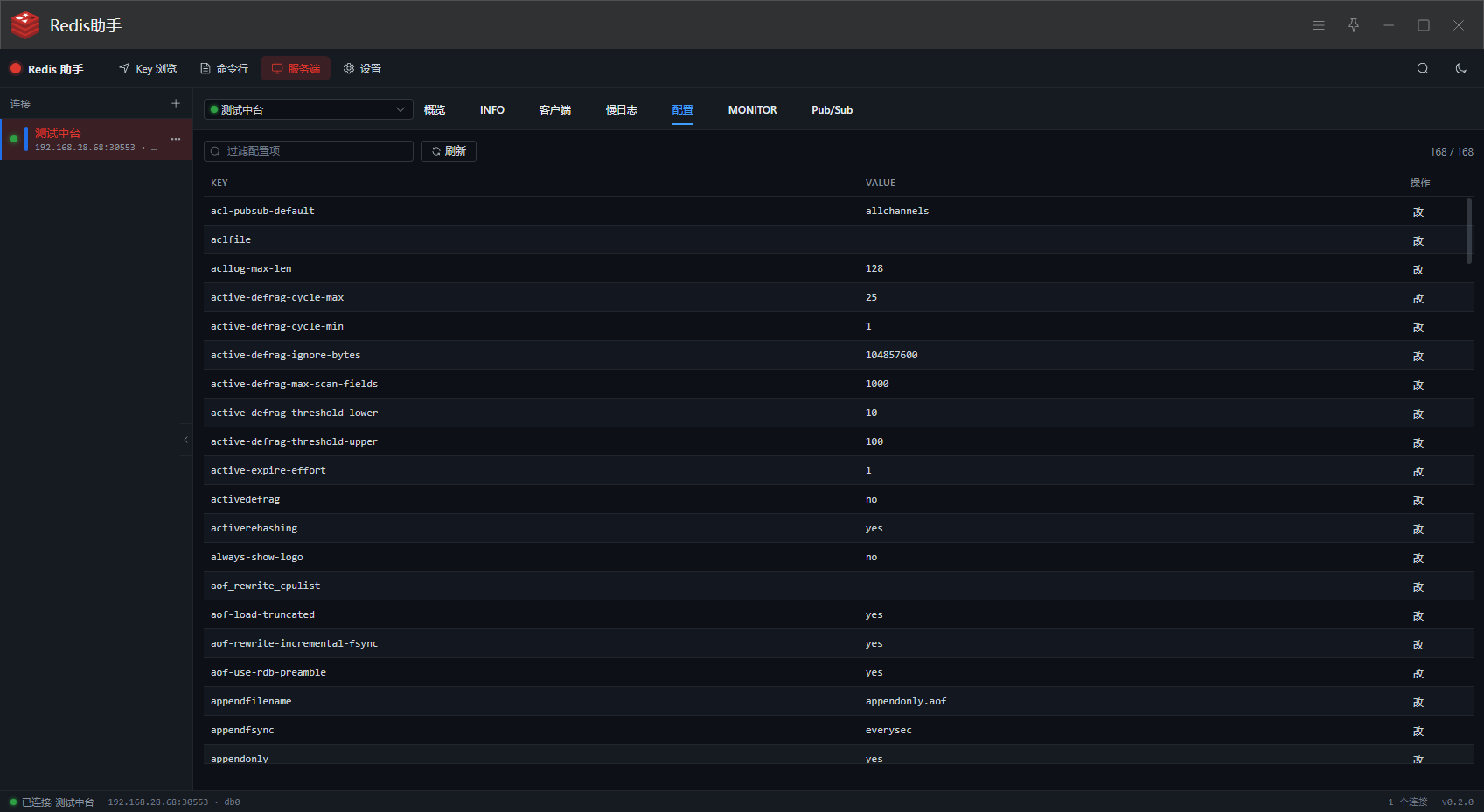Open 服务端 section
Viewport: 1484px width, 812px height.
tap(296, 68)
